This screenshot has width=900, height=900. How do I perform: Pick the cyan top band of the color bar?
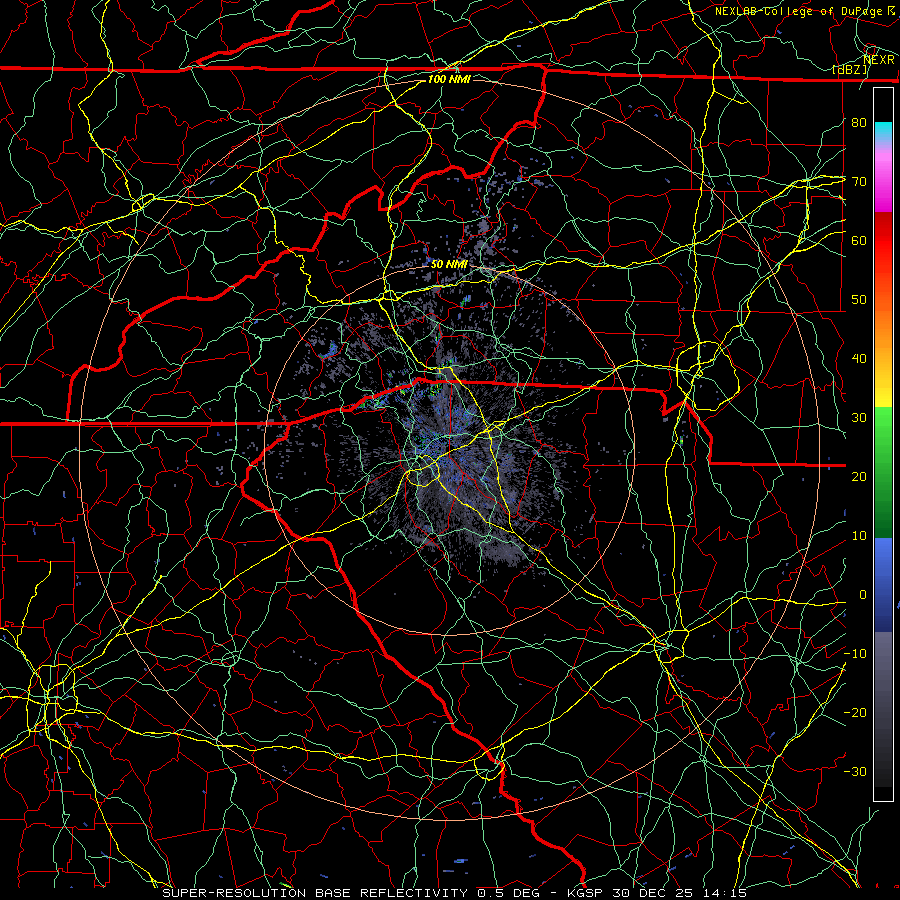883,132
